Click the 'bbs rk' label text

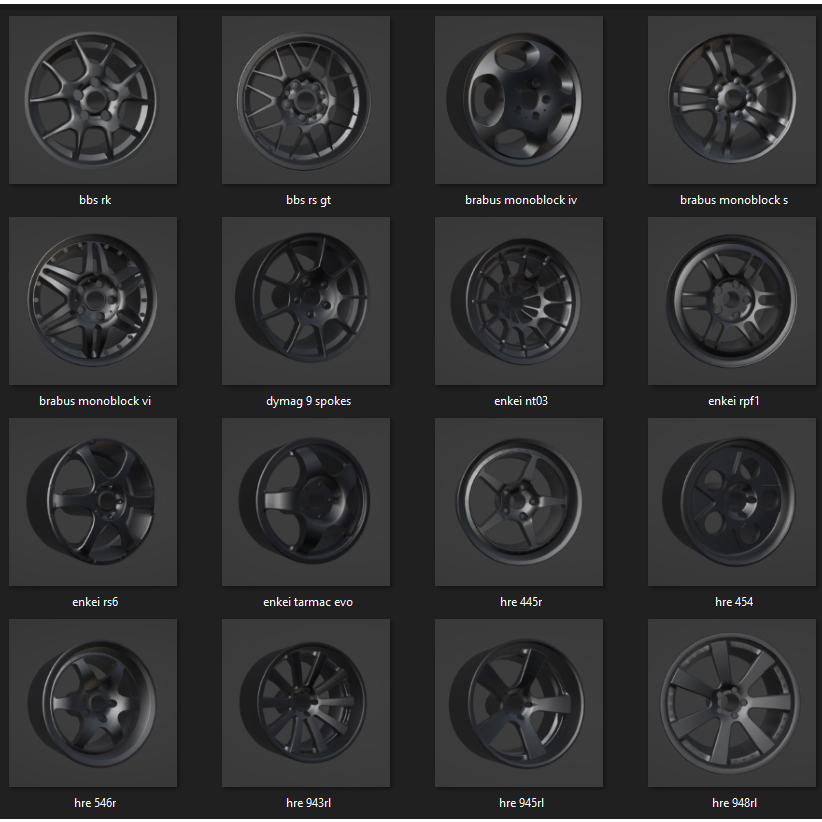click(x=95, y=200)
